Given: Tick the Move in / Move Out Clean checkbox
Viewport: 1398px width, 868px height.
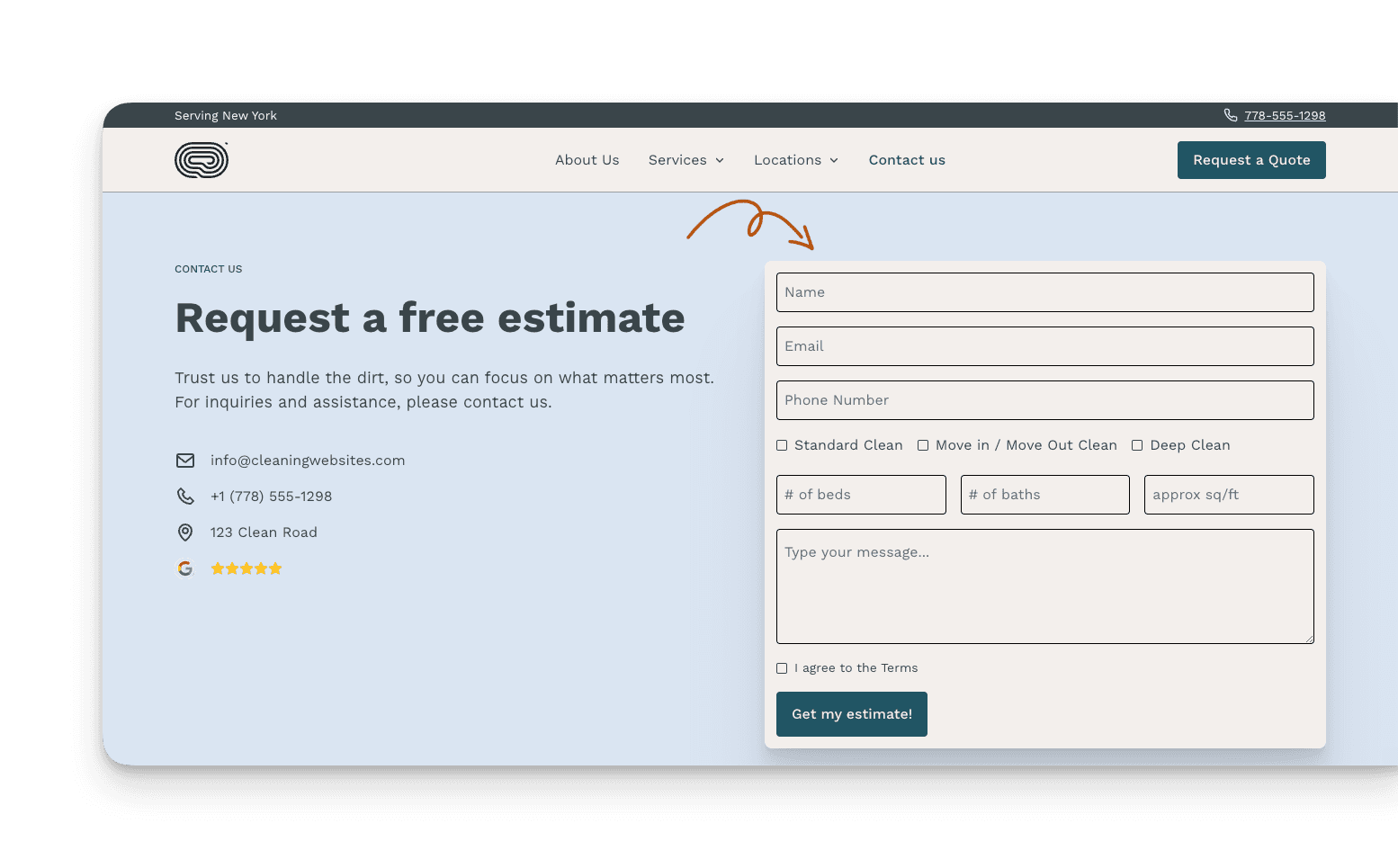Looking at the screenshot, I should (923, 445).
